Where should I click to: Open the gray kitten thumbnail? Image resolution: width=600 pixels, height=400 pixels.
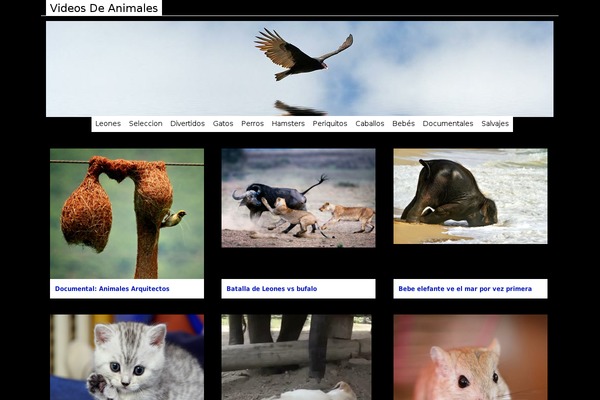coord(127,357)
